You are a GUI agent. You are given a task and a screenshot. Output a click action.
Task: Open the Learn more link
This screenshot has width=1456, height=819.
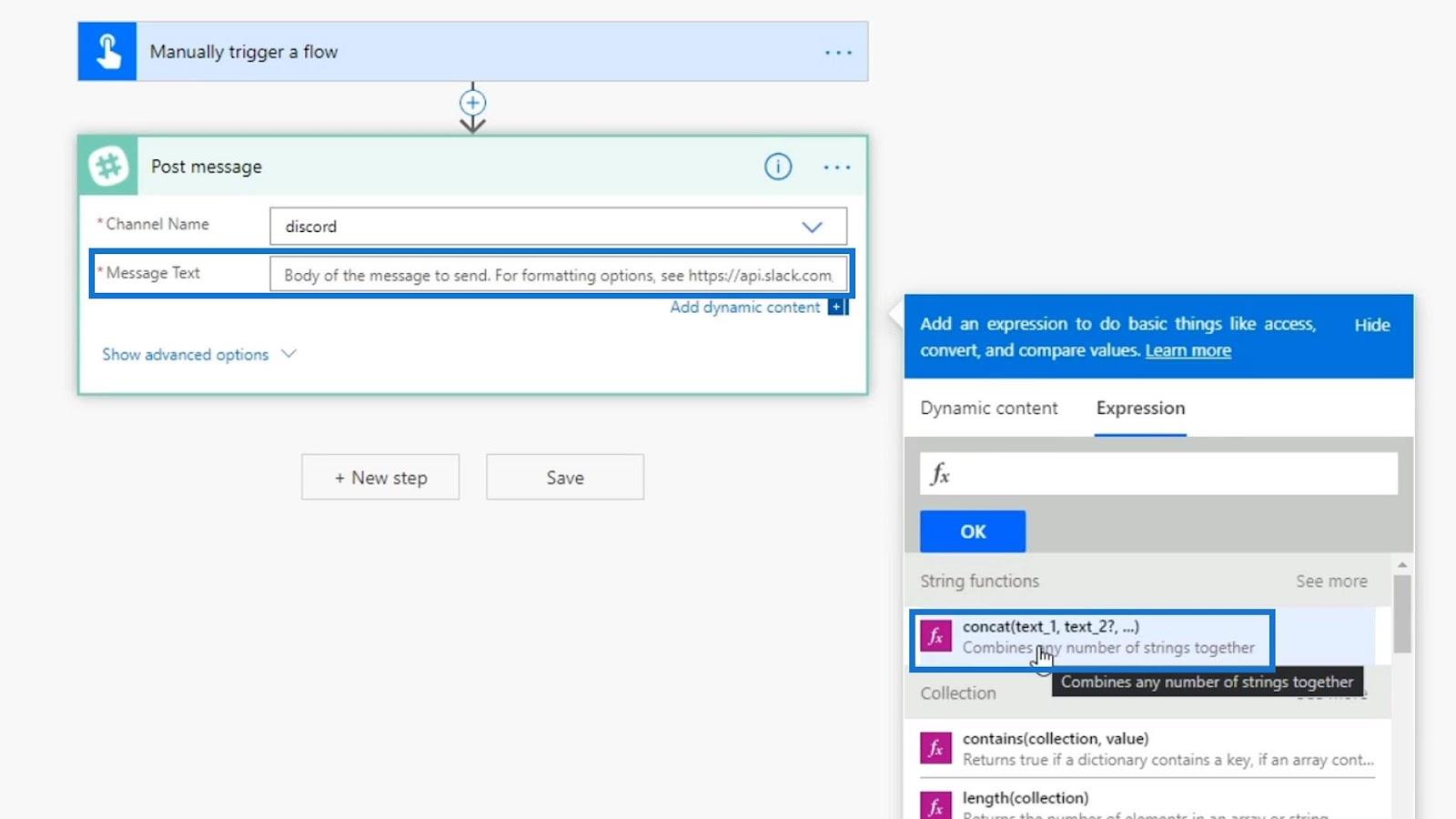click(x=1188, y=350)
